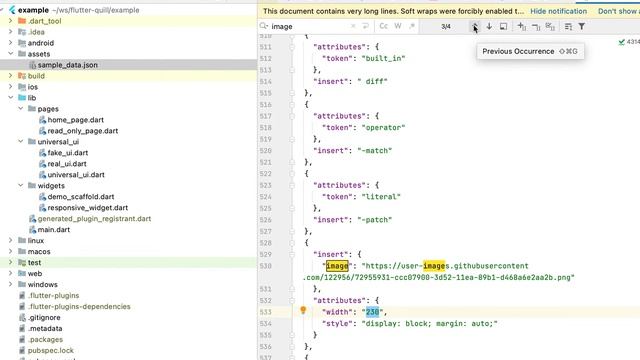The width and height of the screenshot is (640, 360).
Task: Click into the 'image' search input field
Action: click(x=310, y=27)
